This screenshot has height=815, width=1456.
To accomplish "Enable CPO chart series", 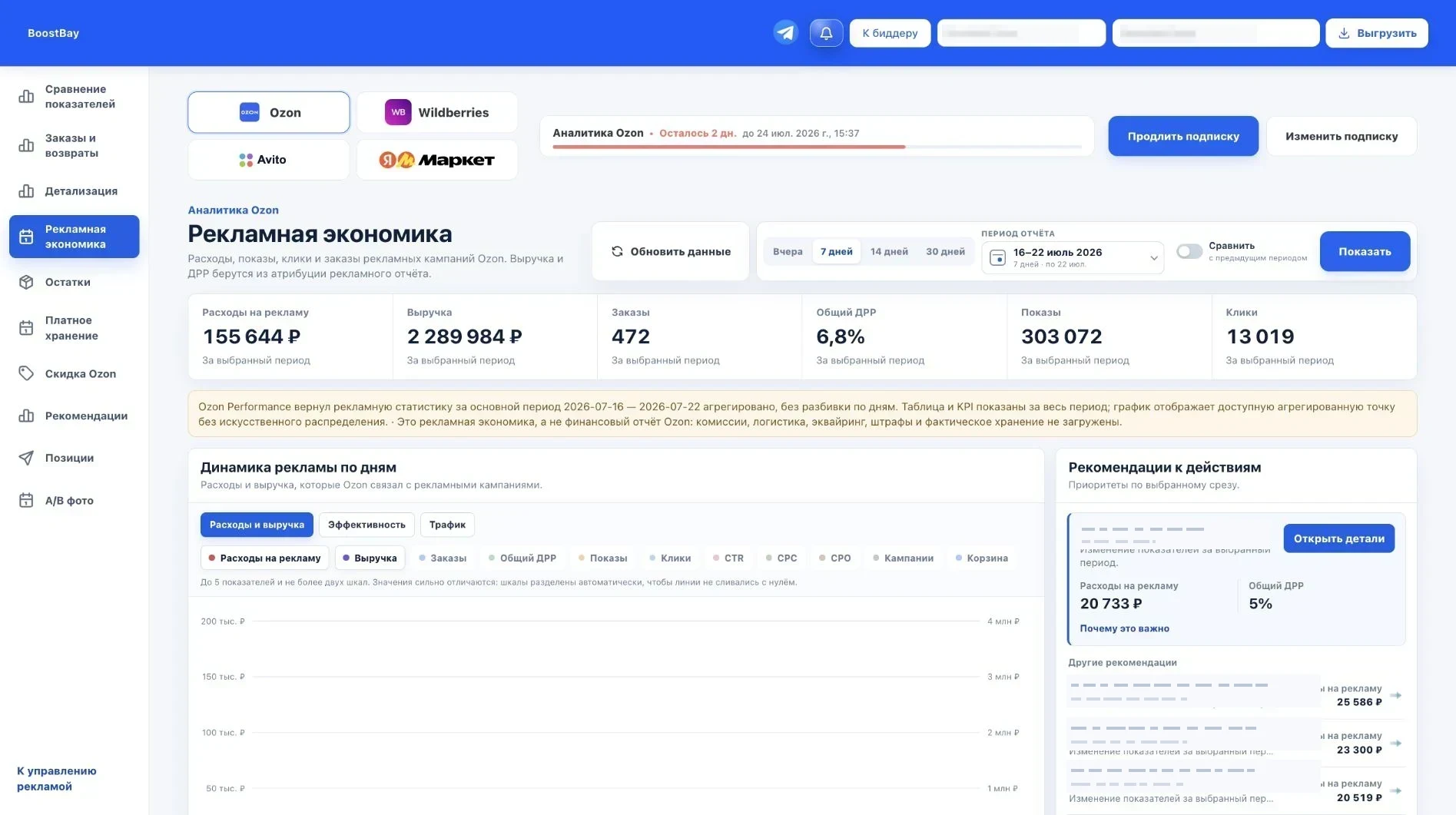I will pos(835,558).
